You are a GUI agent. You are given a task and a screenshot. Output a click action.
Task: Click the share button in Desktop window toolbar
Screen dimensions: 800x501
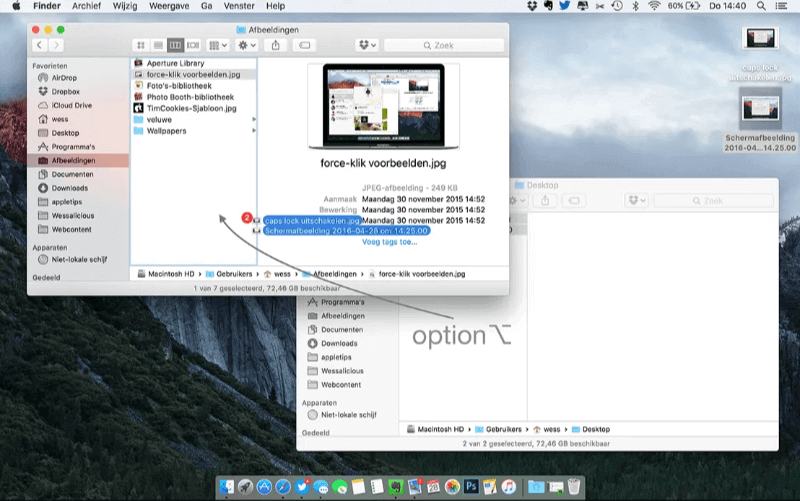[x=545, y=201]
